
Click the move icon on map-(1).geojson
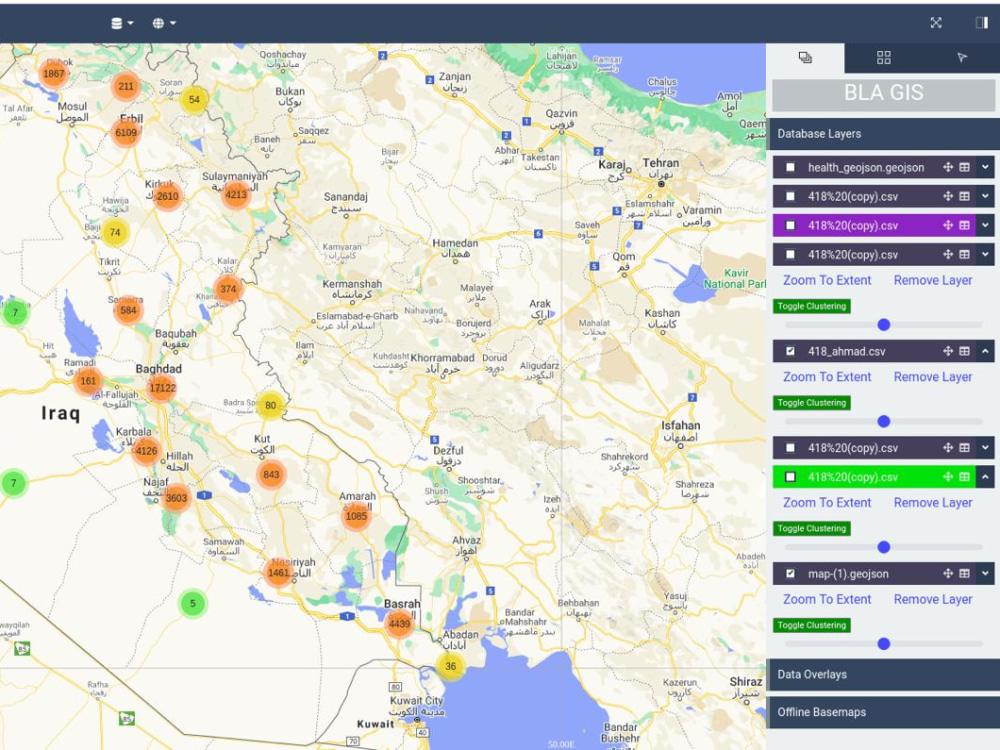(x=948, y=573)
